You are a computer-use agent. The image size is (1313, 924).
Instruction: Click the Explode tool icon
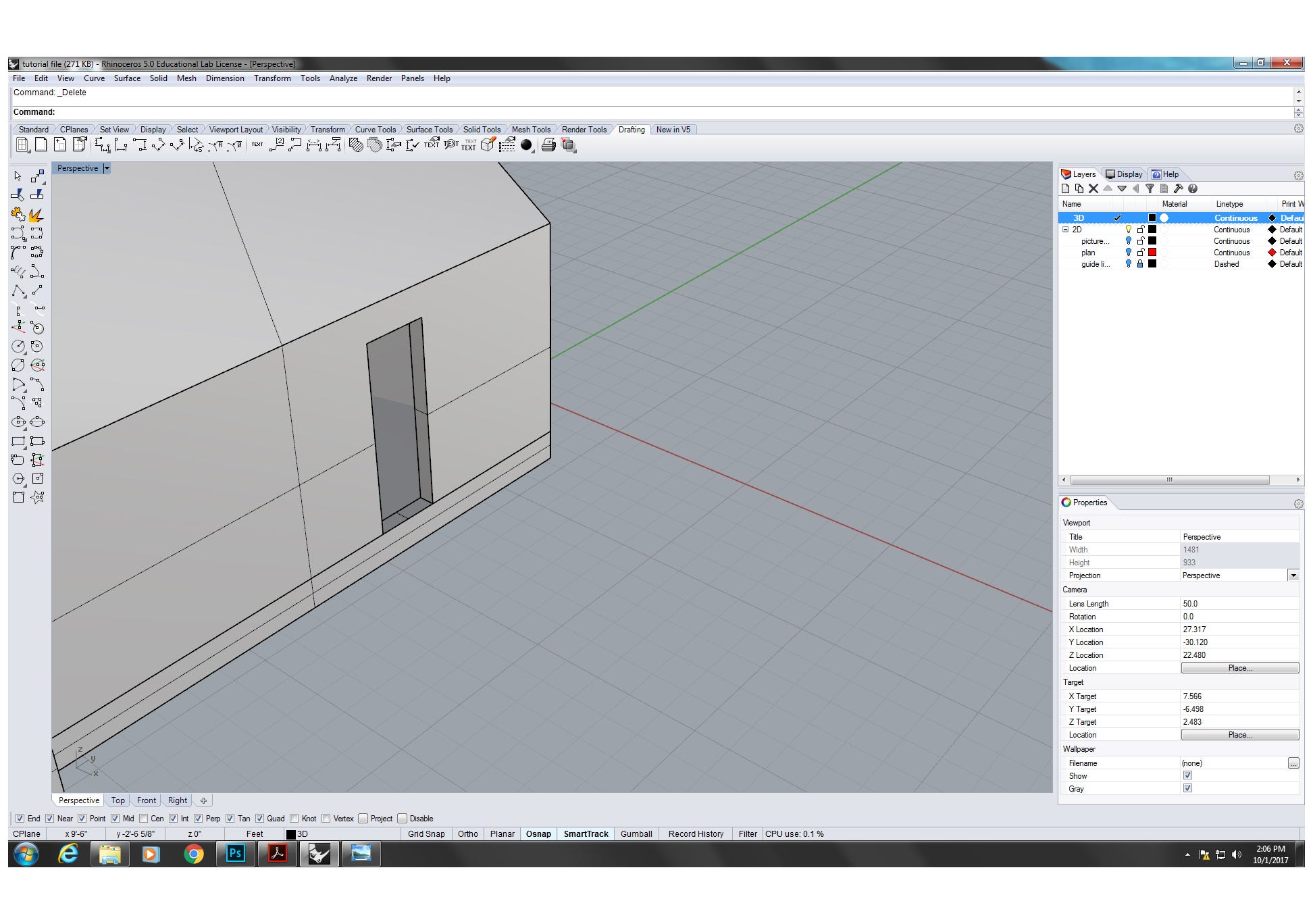click(x=37, y=215)
